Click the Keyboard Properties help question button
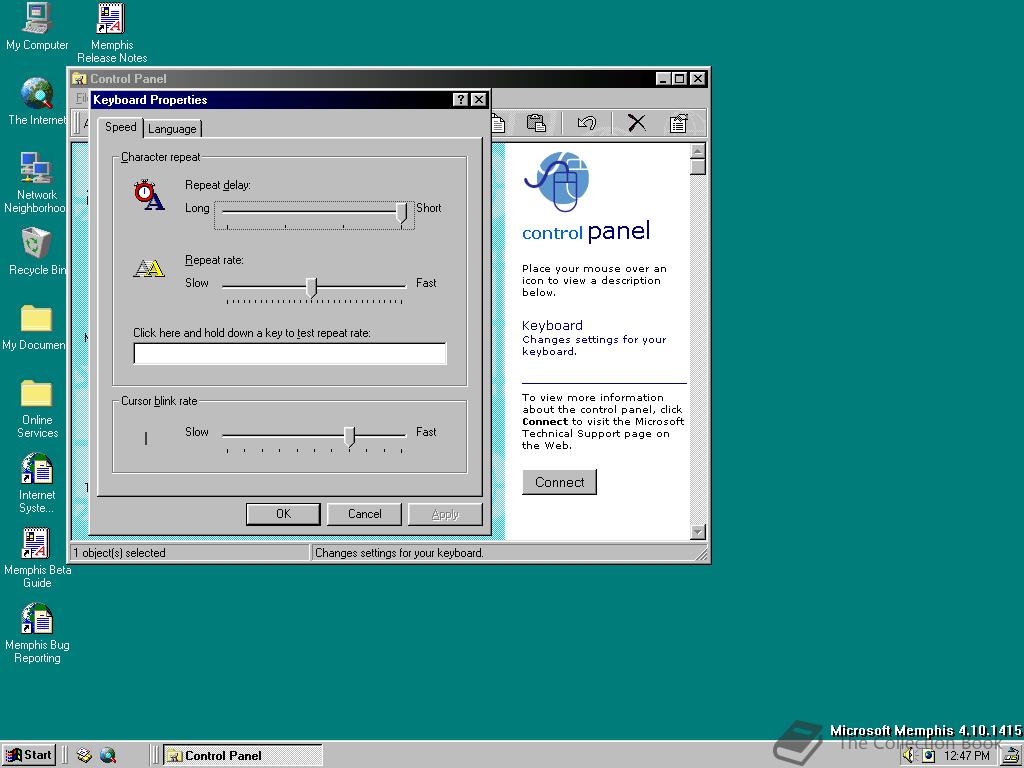 [460, 99]
